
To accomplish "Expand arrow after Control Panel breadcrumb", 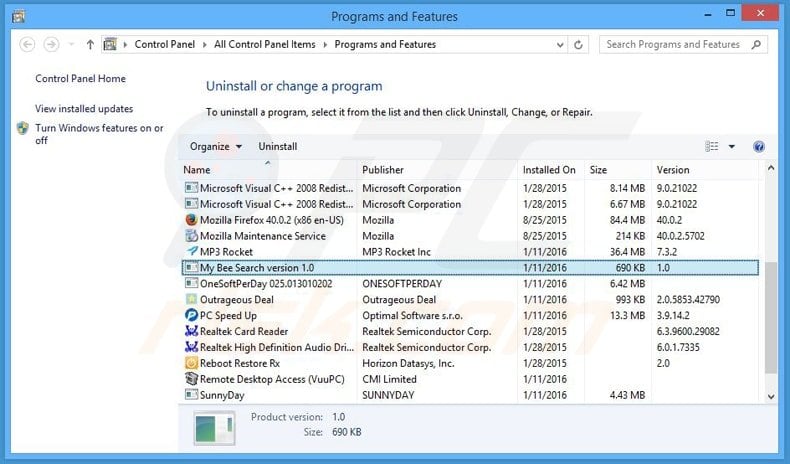I will tap(205, 44).
